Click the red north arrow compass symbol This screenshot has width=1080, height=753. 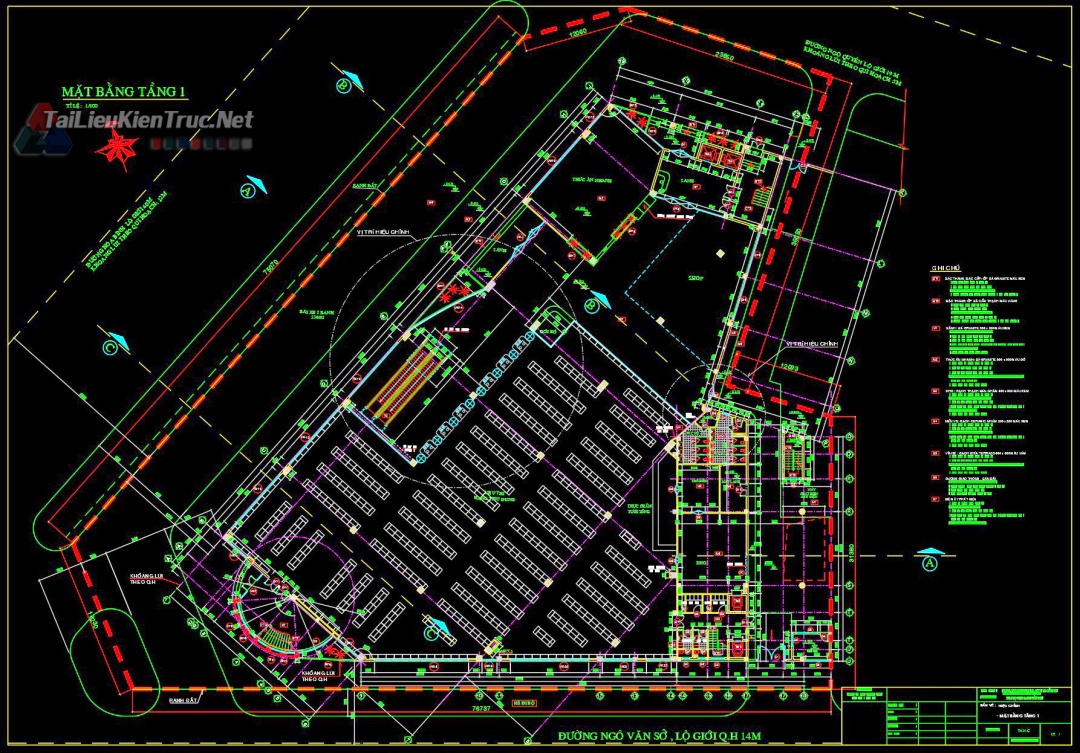click(116, 148)
